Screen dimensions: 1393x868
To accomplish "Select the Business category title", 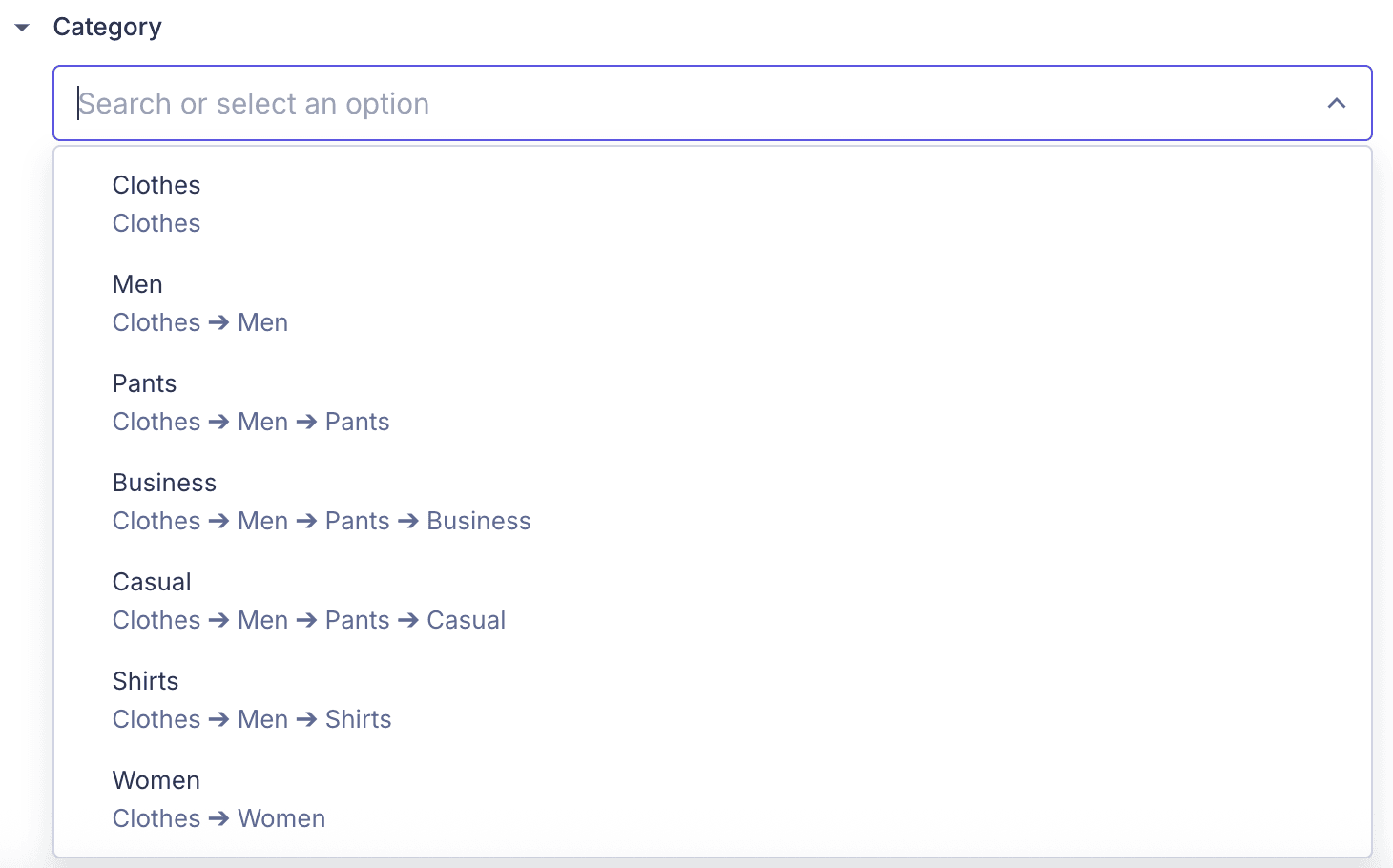I will pos(164,483).
